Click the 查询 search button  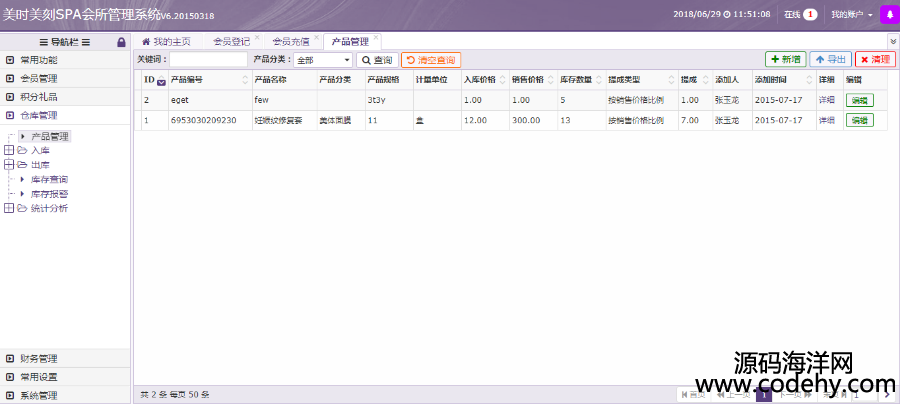[377, 60]
